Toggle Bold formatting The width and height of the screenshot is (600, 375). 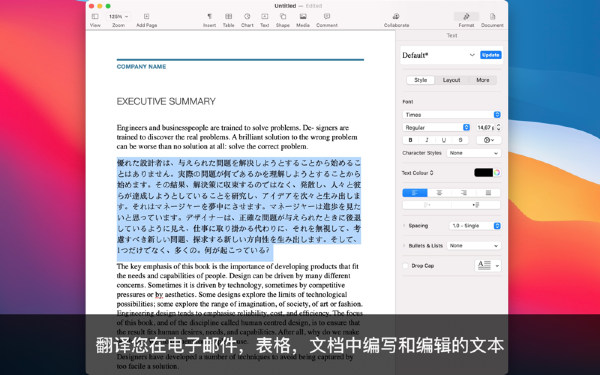tap(411, 140)
